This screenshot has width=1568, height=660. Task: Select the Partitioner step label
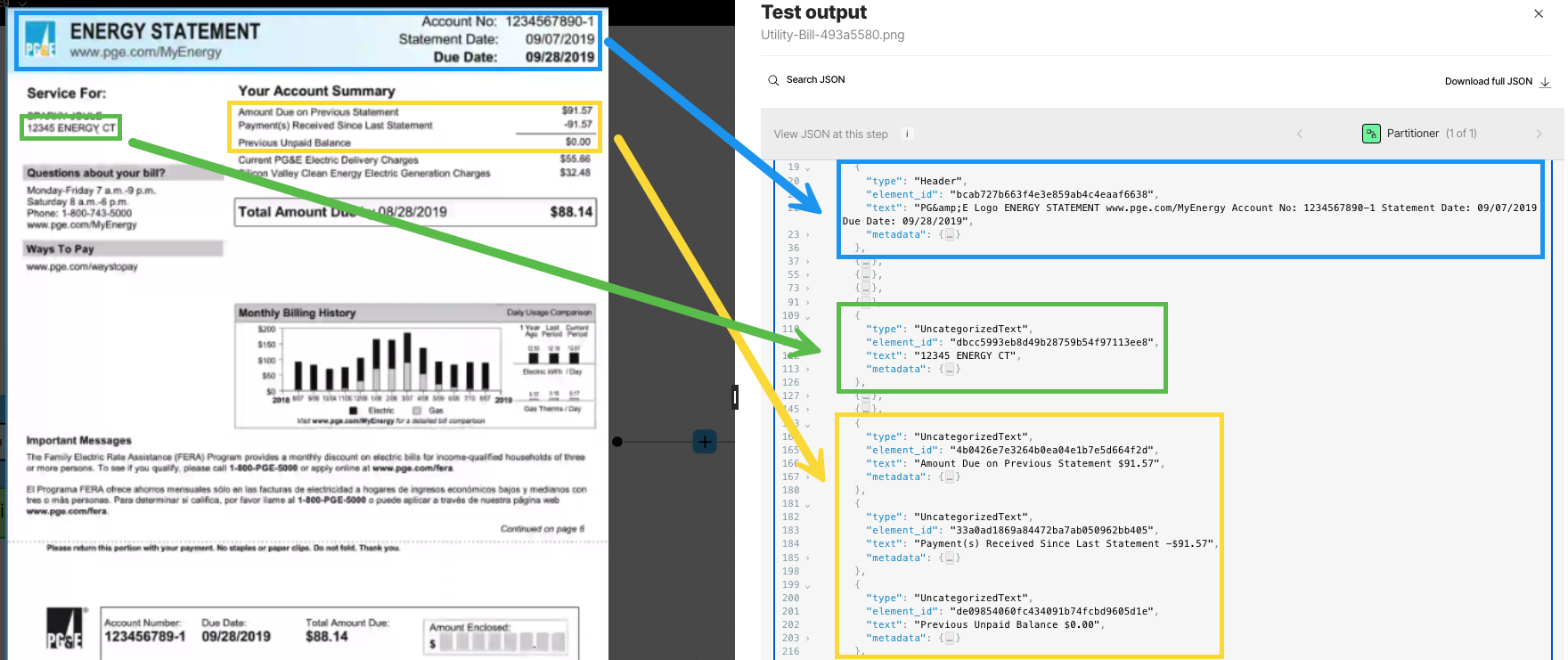click(x=1412, y=134)
